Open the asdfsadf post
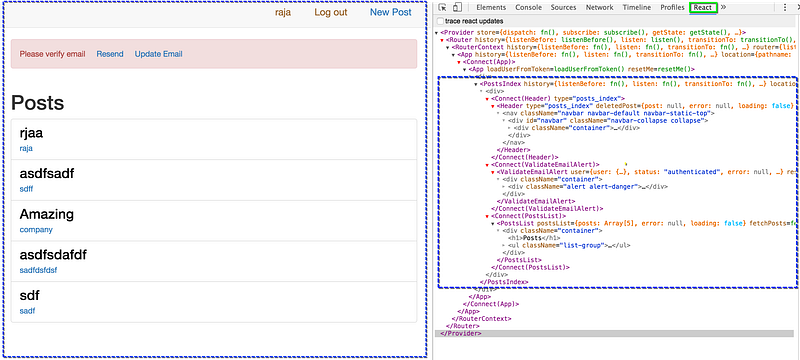The image size is (800, 360). point(47,174)
